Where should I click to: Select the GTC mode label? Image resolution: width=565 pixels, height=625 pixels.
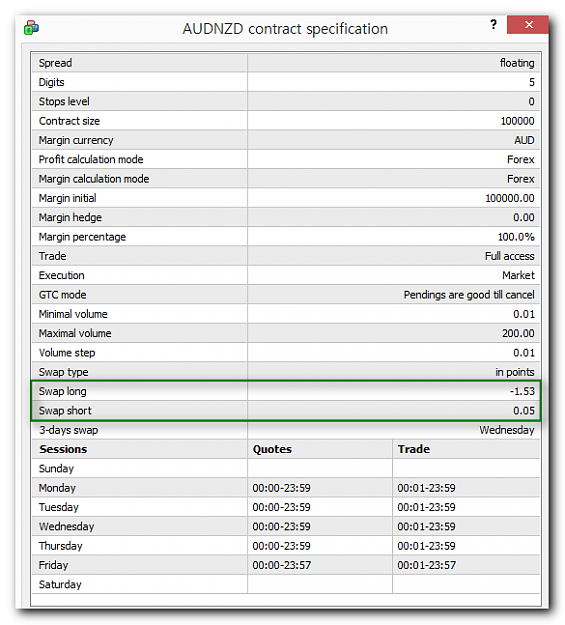point(62,295)
